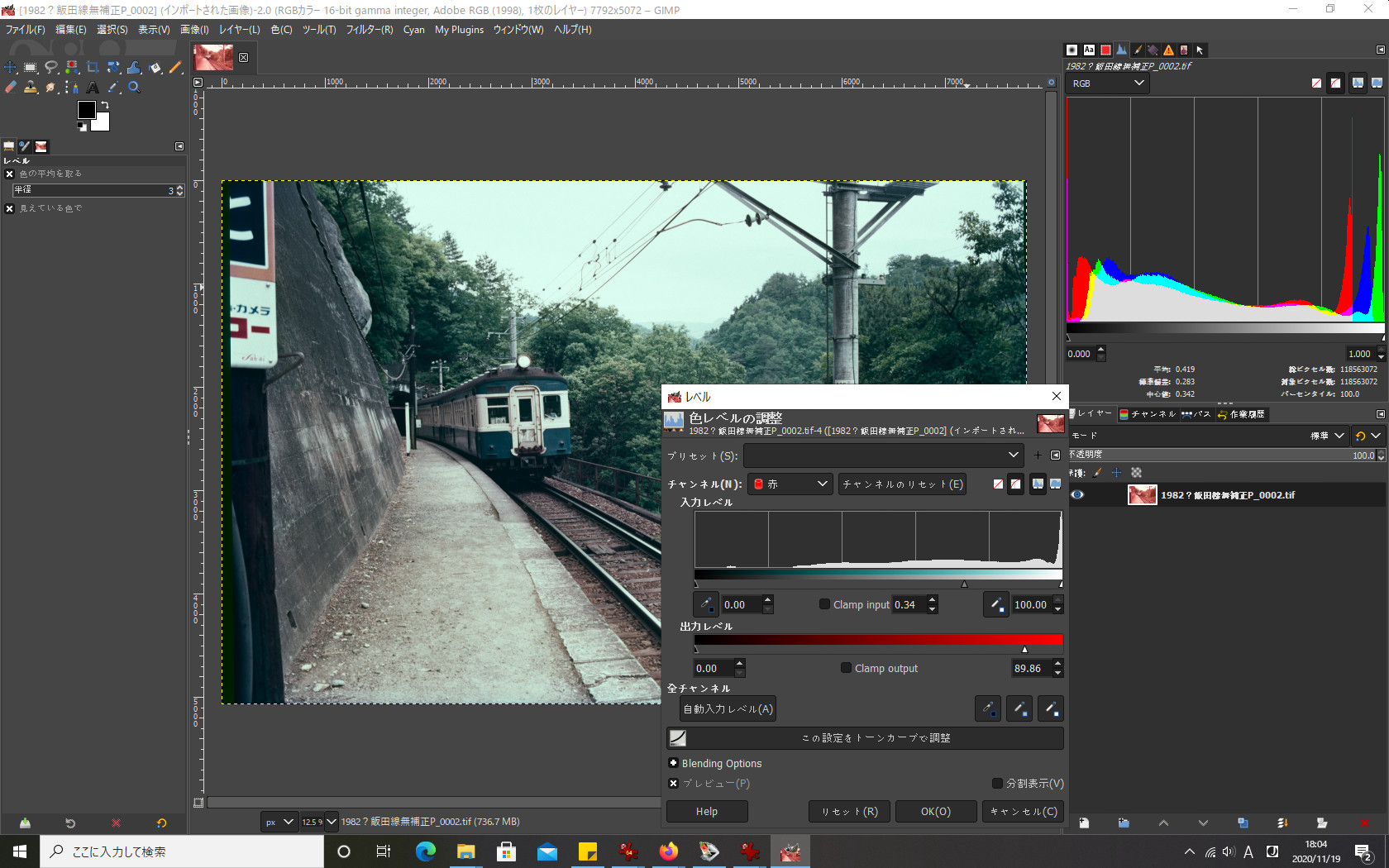Pick gray point for all channels
This screenshot has height=868, width=1389.
[x=1019, y=708]
